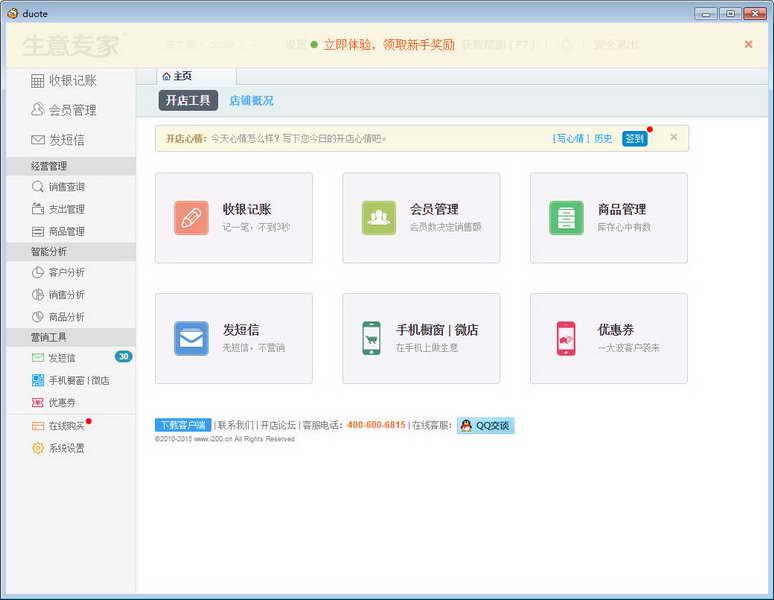774x600 pixels.
Task: Click the green 会员管理 people tile icon
Action: [379, 218]
